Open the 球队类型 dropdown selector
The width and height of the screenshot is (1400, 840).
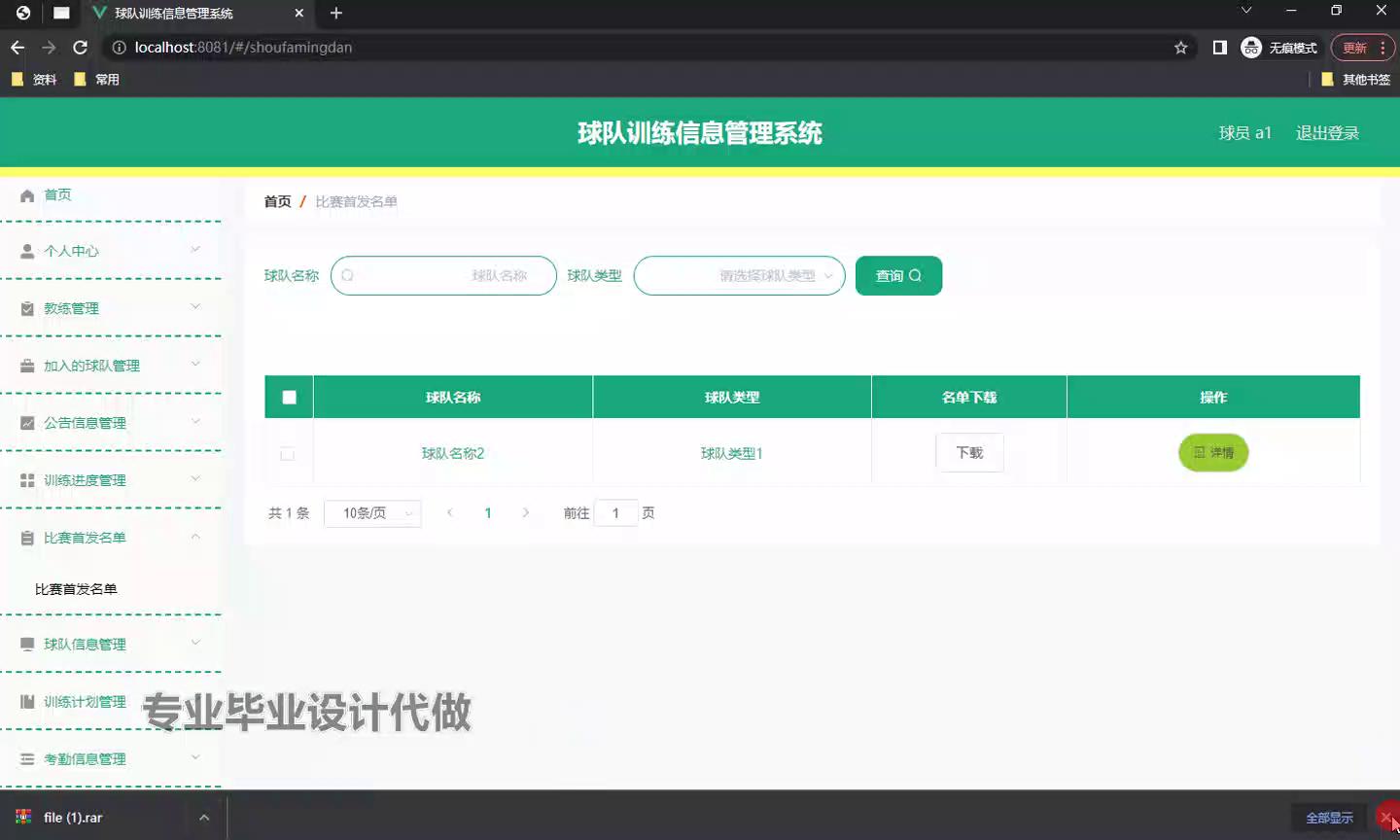point(739,276)
